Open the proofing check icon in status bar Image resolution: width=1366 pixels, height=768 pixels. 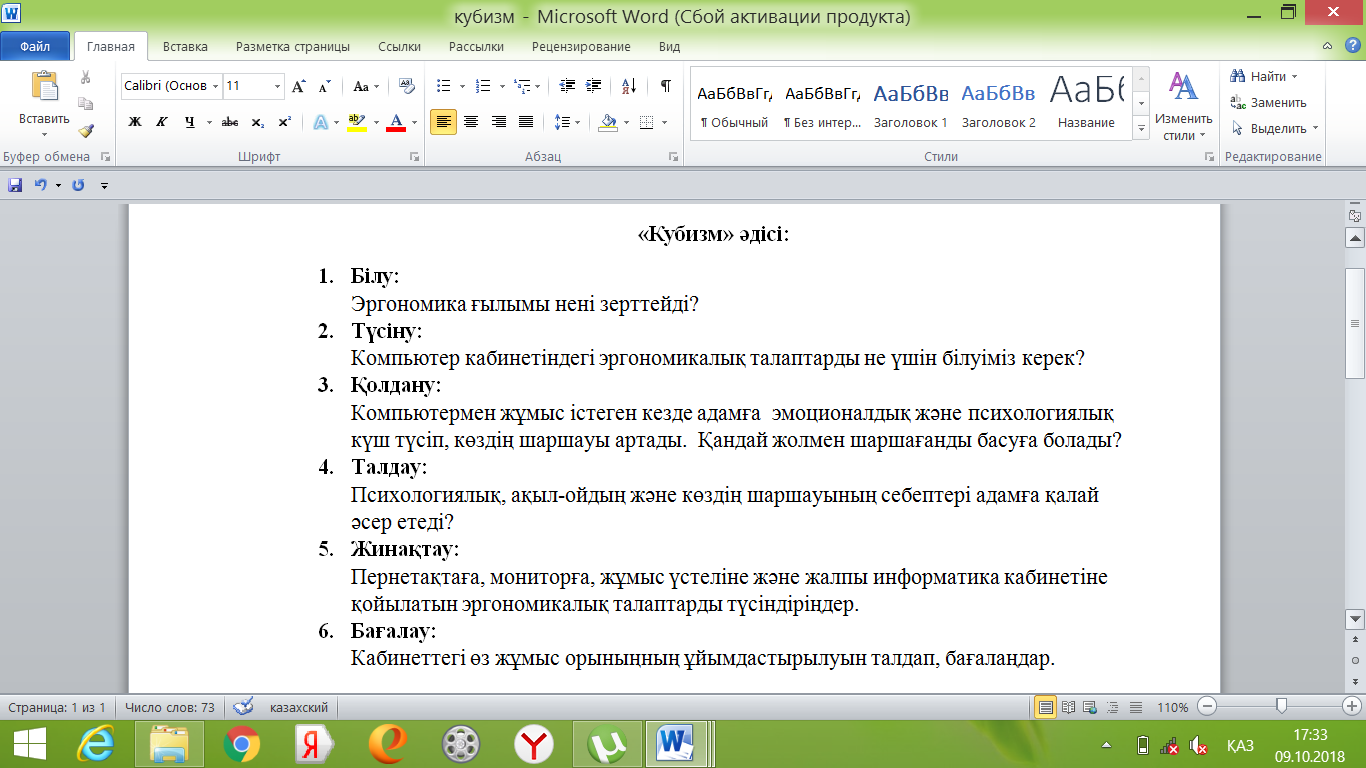pos(243,707)
